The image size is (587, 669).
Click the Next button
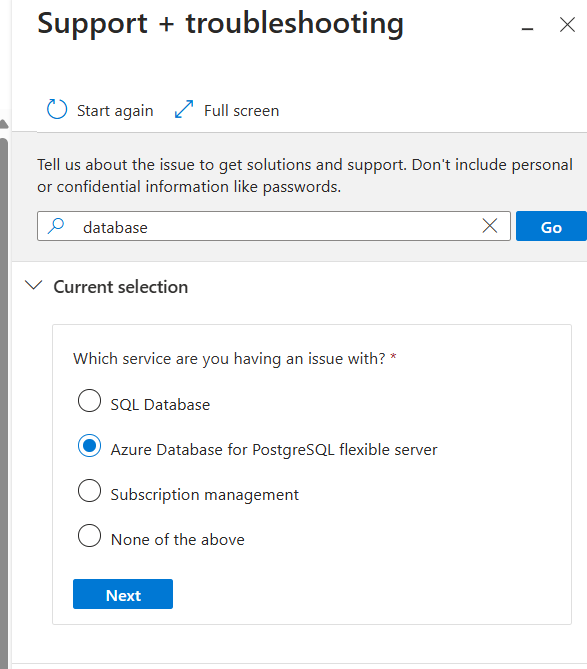123,594
